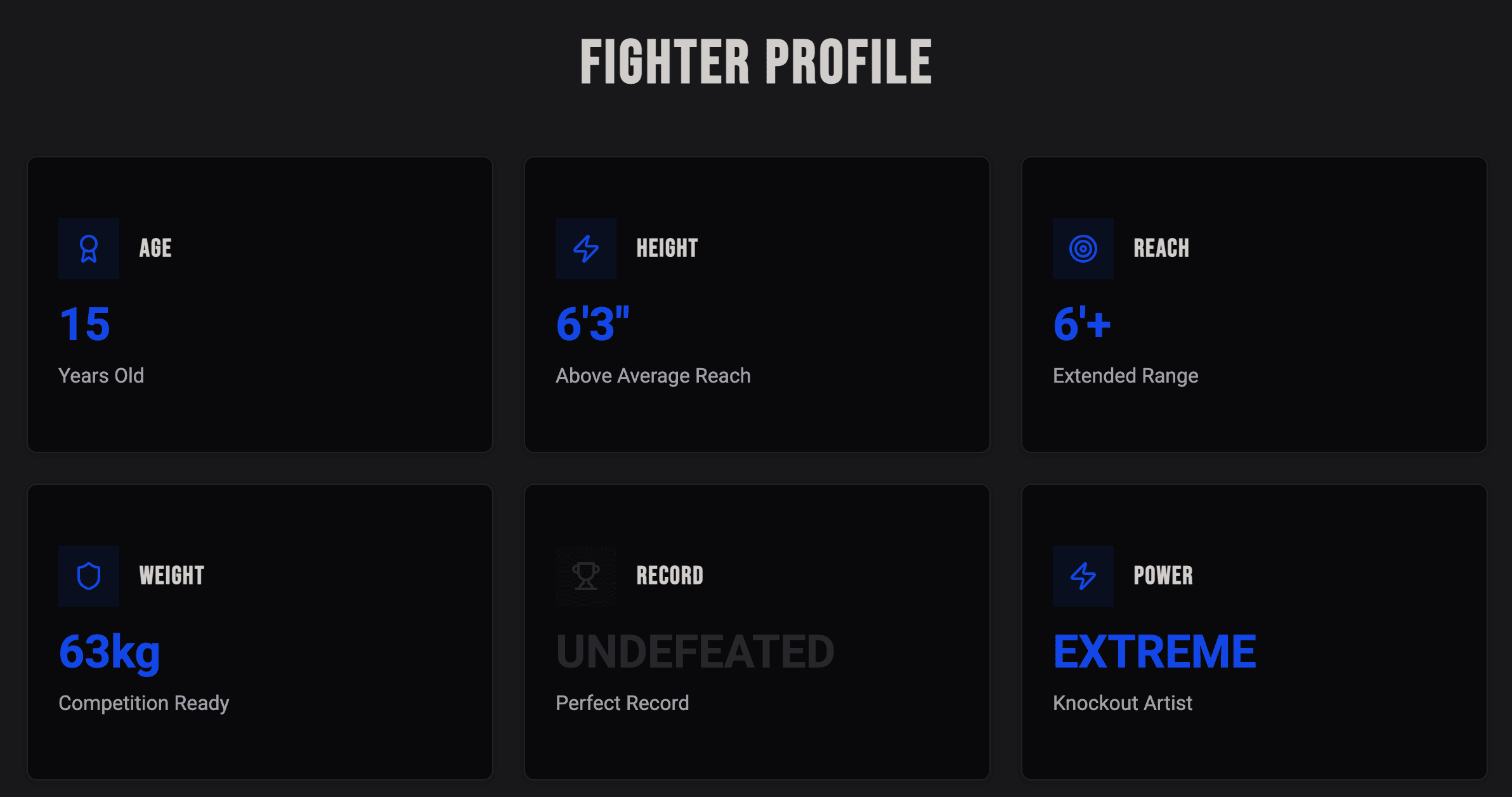Click the ribbon award icon beside Age
1512x797 pixels.
point(89,249)
